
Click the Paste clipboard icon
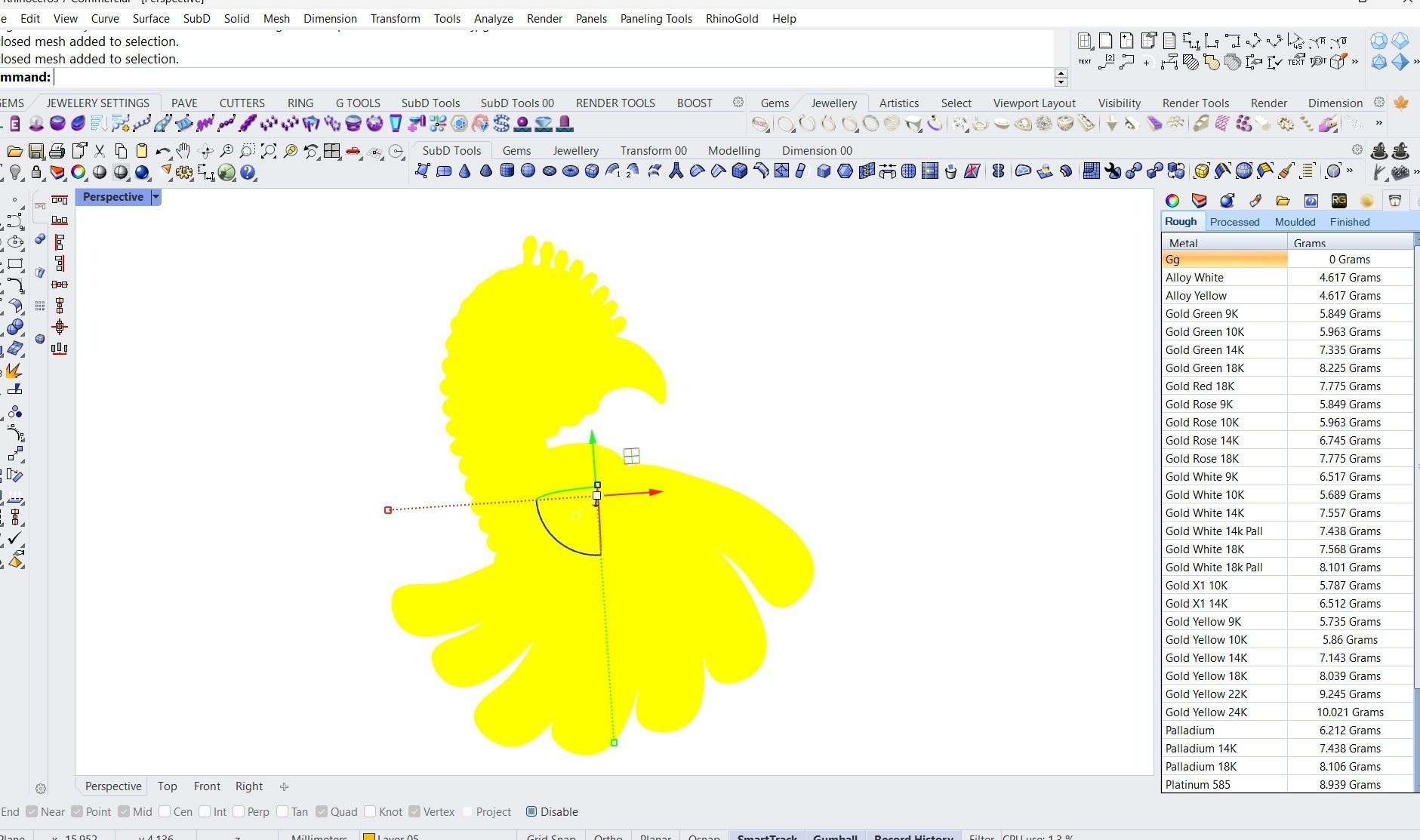[x=141, y=152]
